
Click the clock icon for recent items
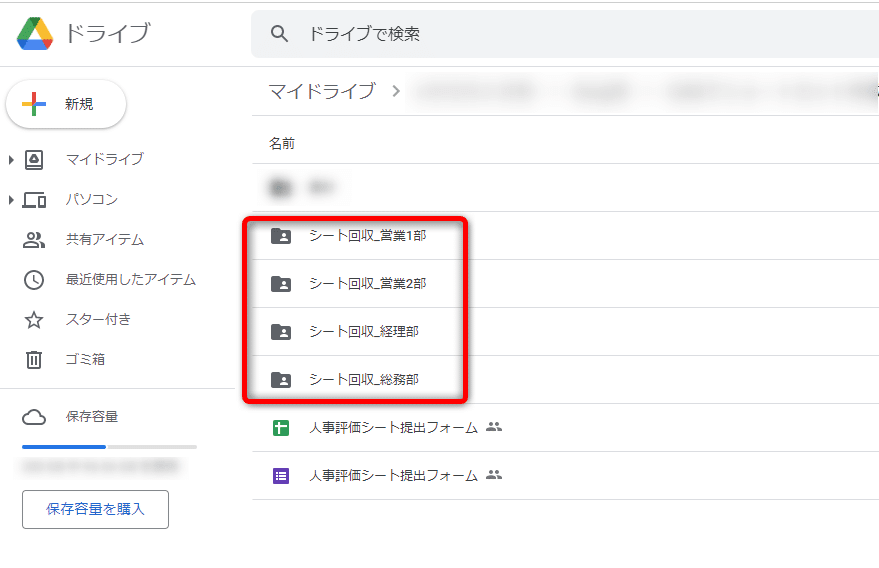pos(34,280)
